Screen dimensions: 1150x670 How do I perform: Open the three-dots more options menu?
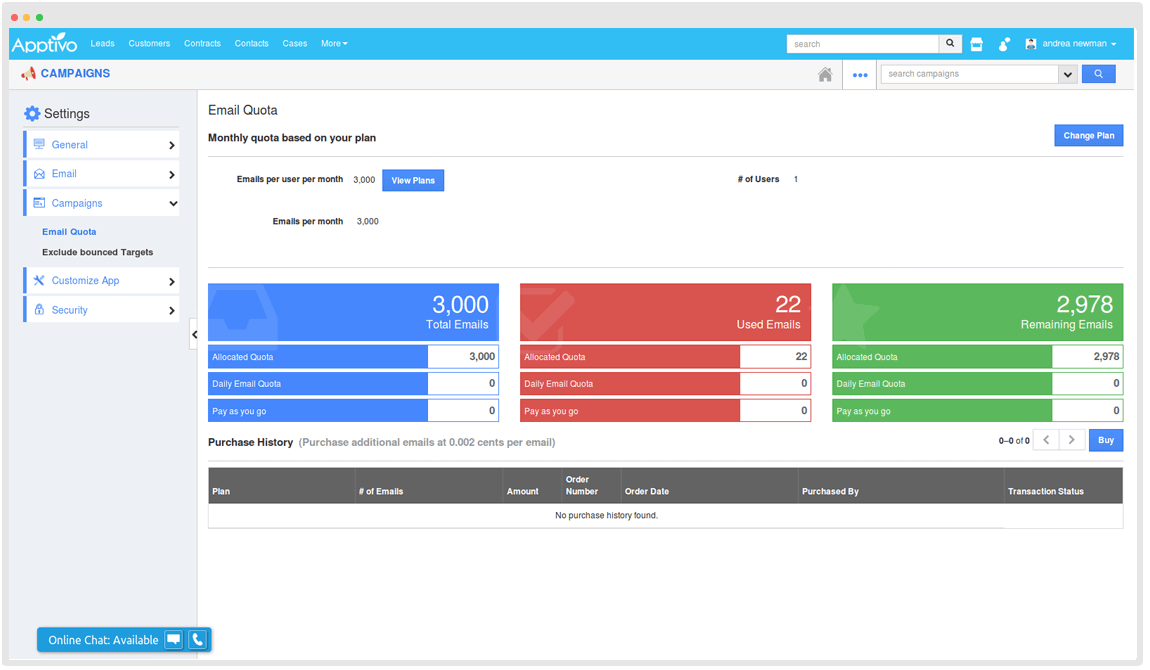(860, 74)
